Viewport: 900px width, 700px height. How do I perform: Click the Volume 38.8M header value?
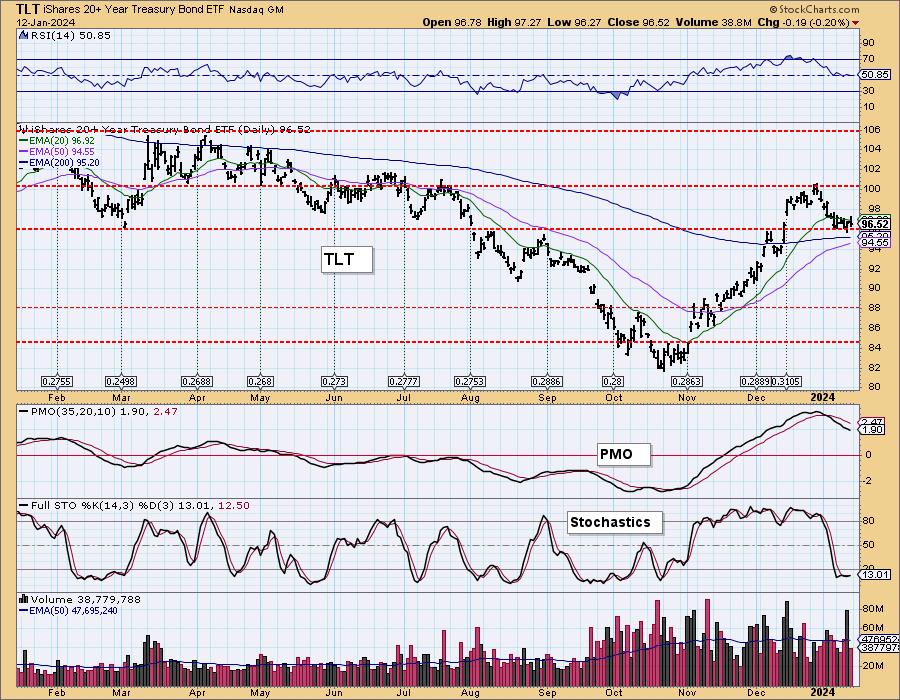tap(713, 22)
